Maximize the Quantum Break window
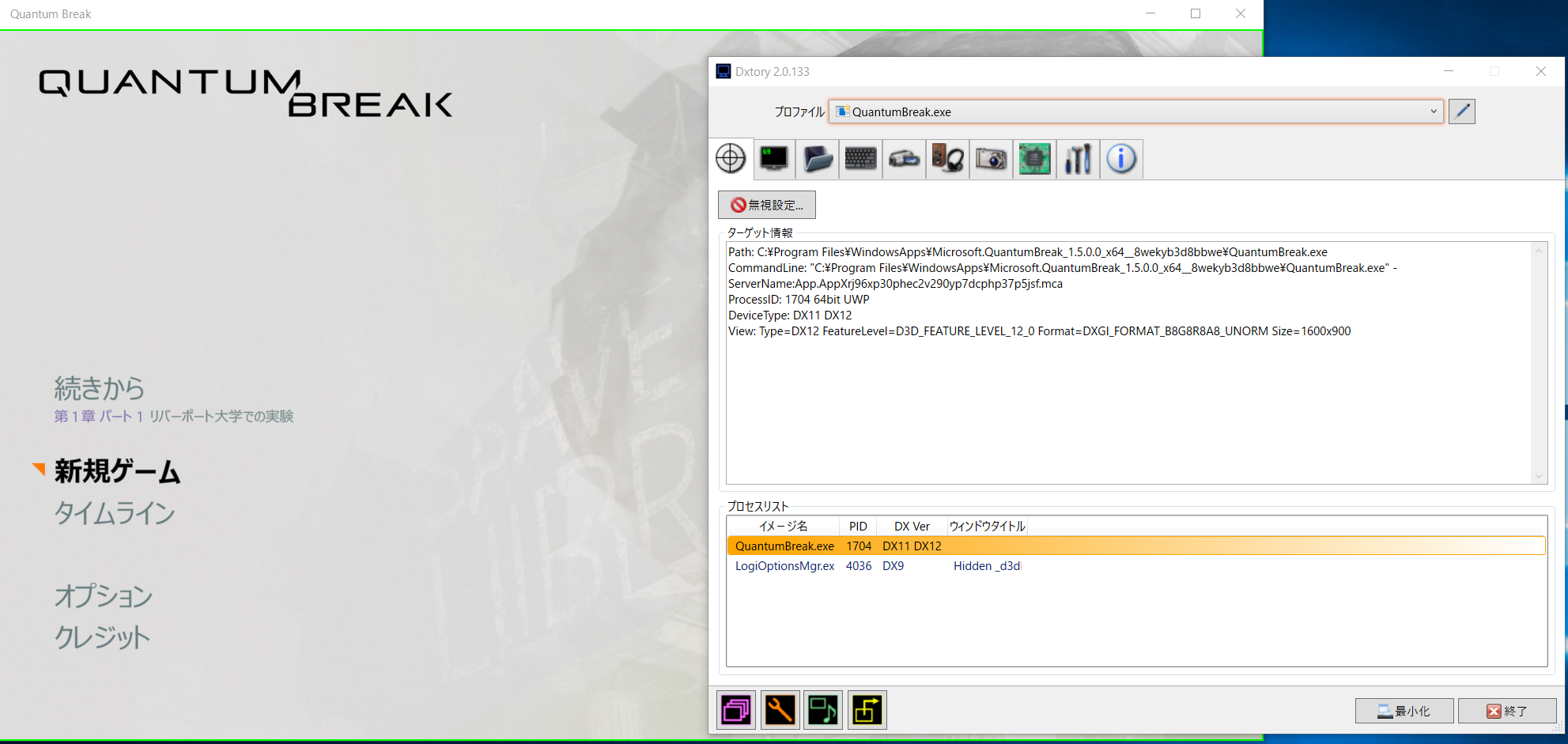The image size is (1568, 744). coord(1196,13)
